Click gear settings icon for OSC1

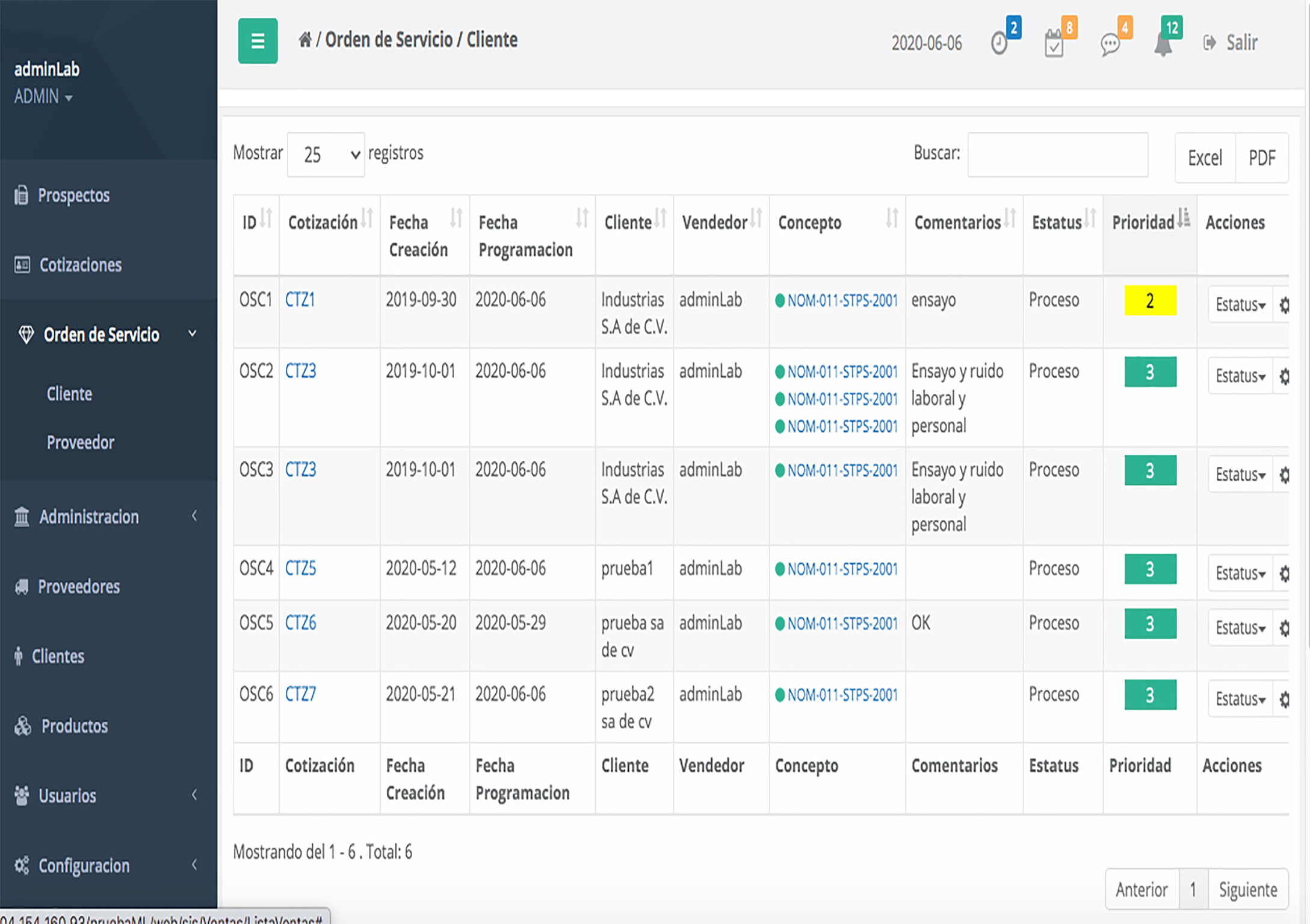[x=1284, y=305]
